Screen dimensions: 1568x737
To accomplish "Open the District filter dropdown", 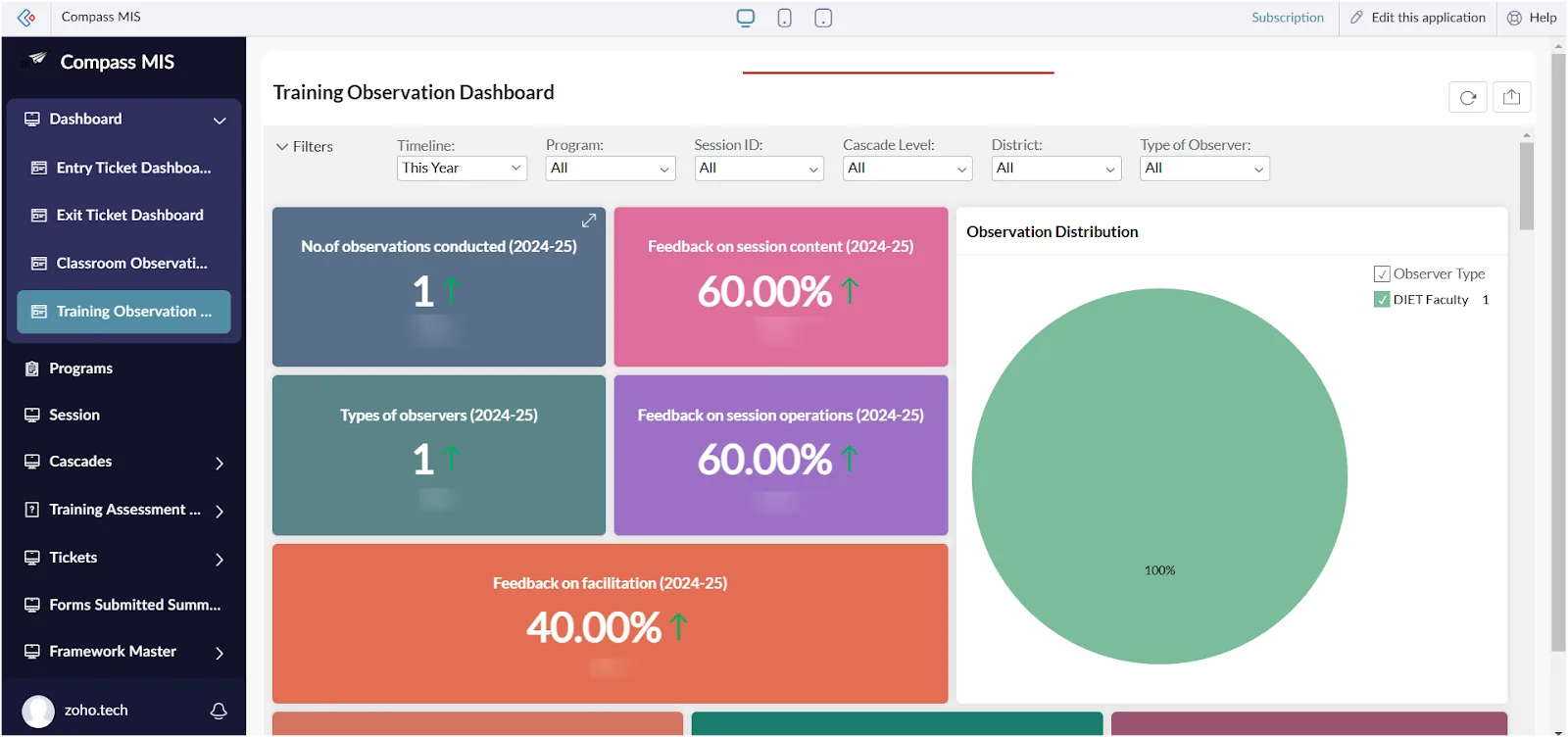I will tap(1056, 169).
